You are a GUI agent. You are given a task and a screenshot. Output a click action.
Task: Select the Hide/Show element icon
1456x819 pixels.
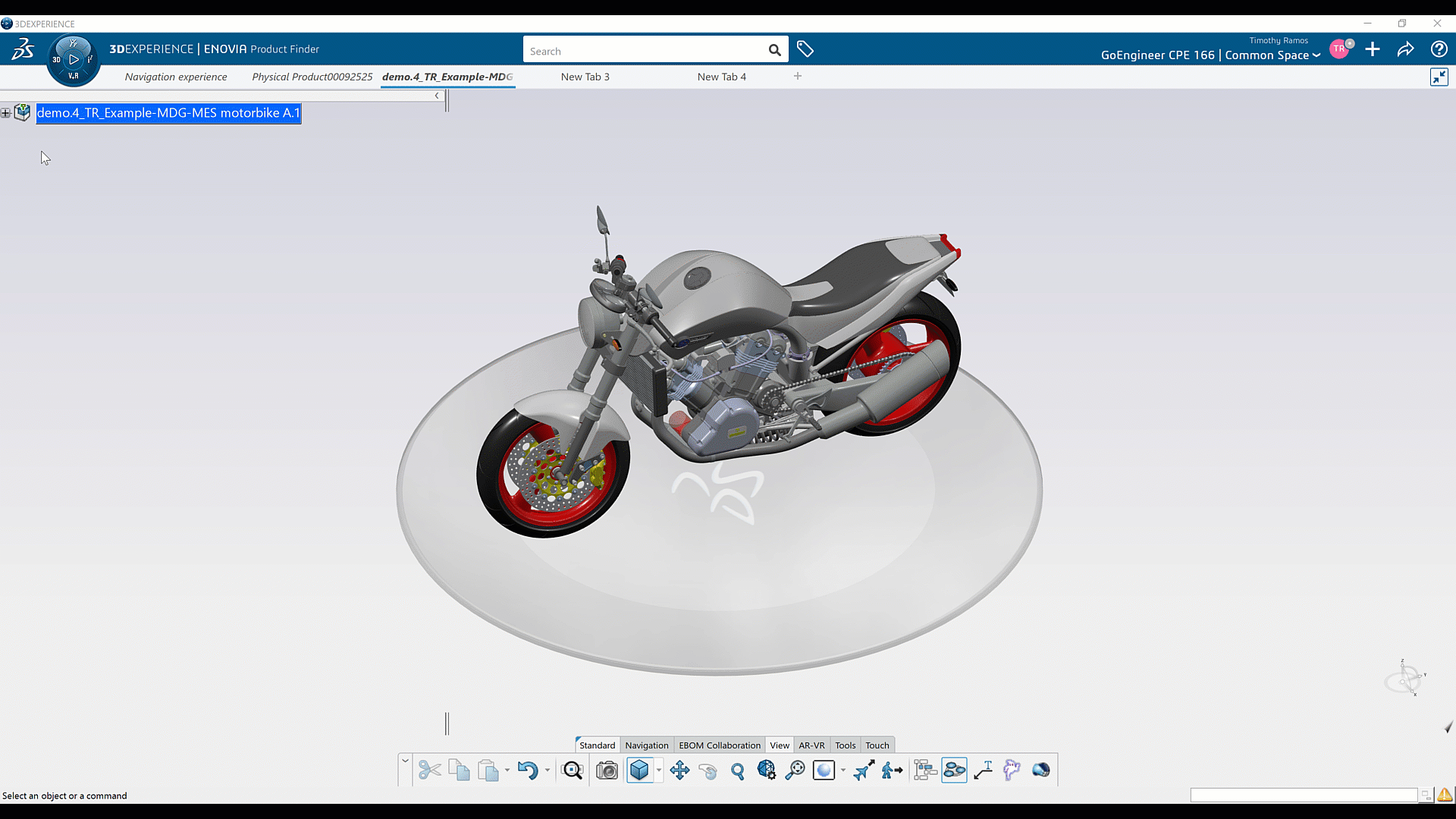click(1012, 769)
